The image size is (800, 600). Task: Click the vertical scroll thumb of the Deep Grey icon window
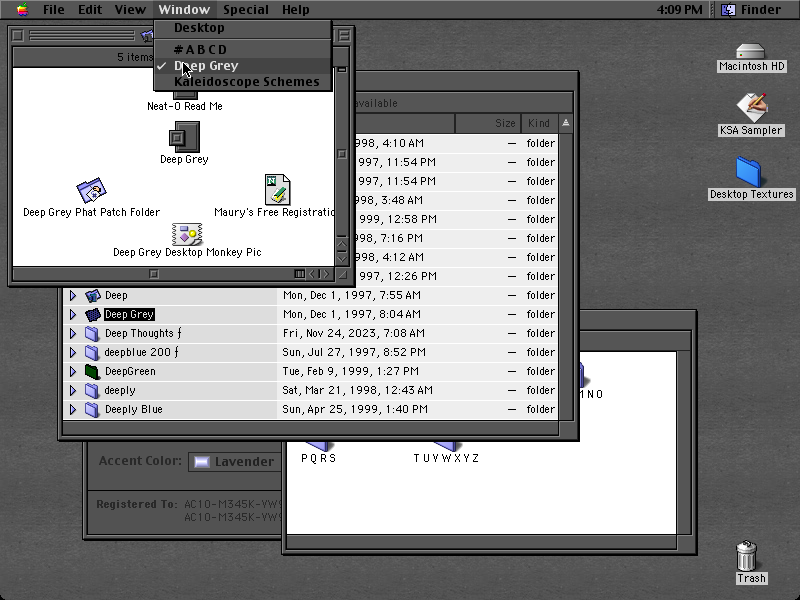(x=342, y=154)
